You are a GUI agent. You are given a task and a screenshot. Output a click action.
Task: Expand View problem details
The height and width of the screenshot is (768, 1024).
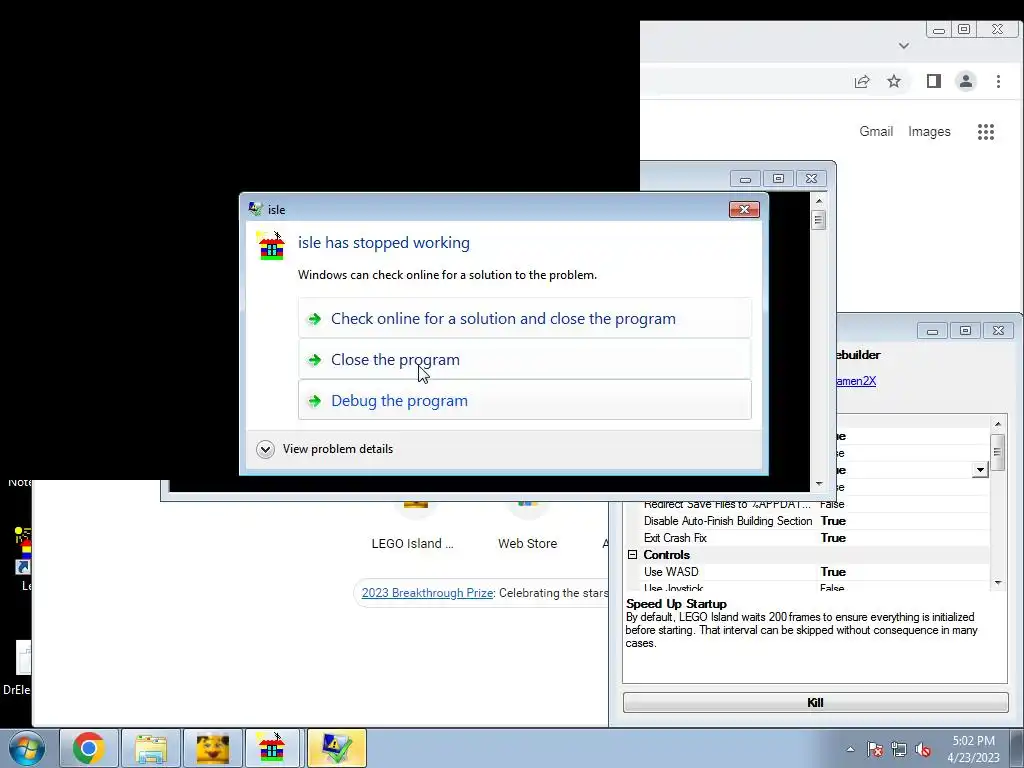[x=325, y=449]
